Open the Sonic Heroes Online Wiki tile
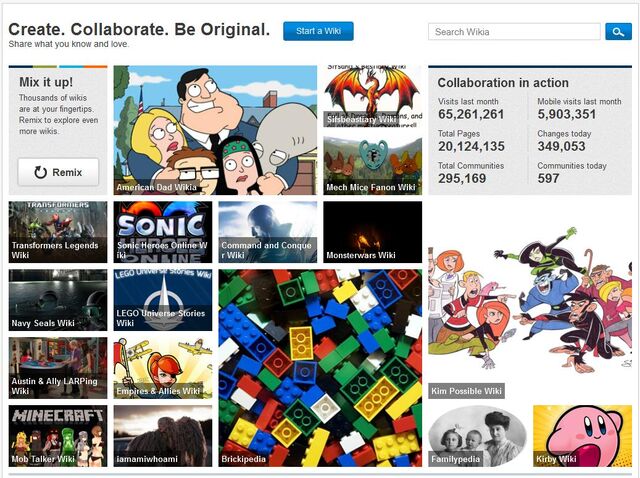 [x=163, y=232]
